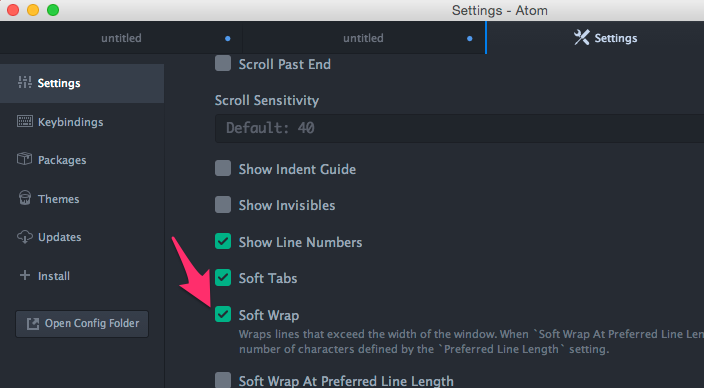Open Config Folder button
Viewport: 704px width, 388px height.
[x=82, y=324]
